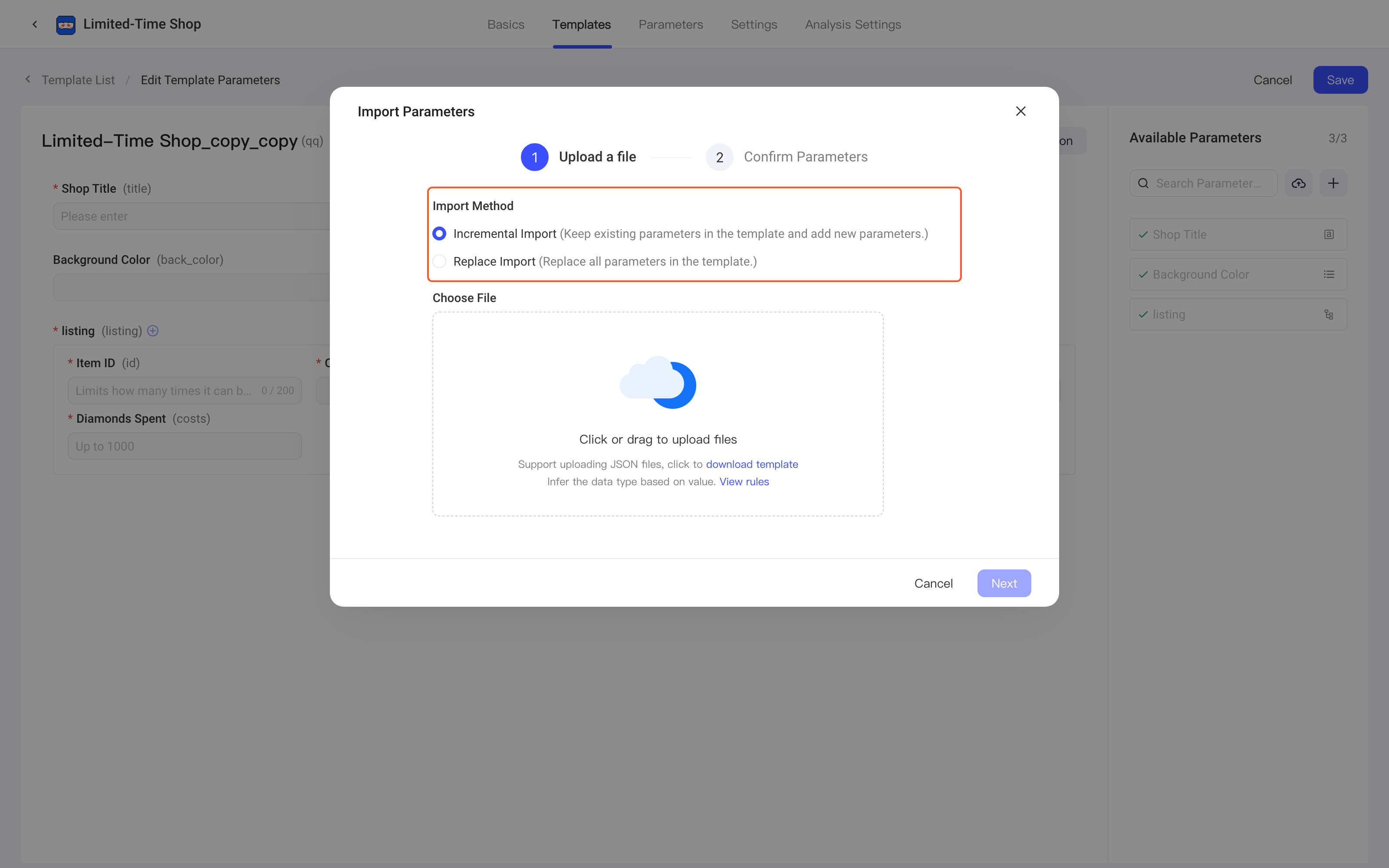Open the View rules link
Image resolution: width=1389 pixels, height=868 pixels.
click(744, 482)
